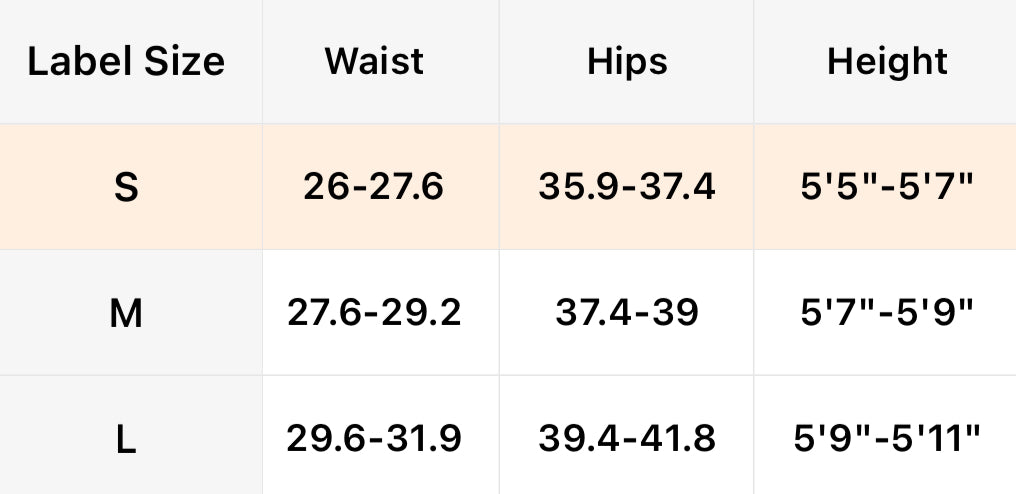The image size is (1016, 494).
Task: Select the M size row label
Action: coord(126,314)
